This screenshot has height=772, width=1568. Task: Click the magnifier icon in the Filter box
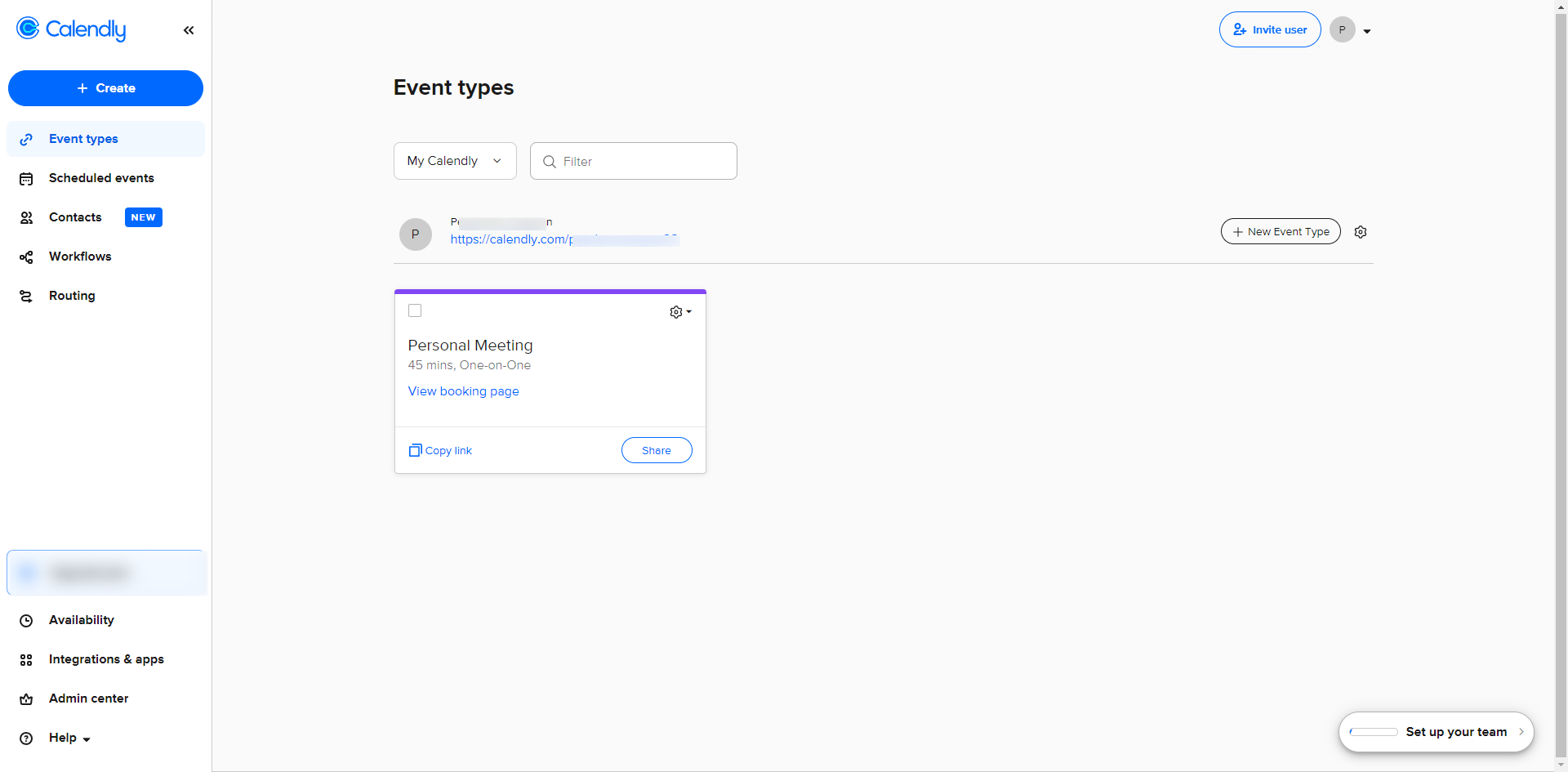(550, 162)
